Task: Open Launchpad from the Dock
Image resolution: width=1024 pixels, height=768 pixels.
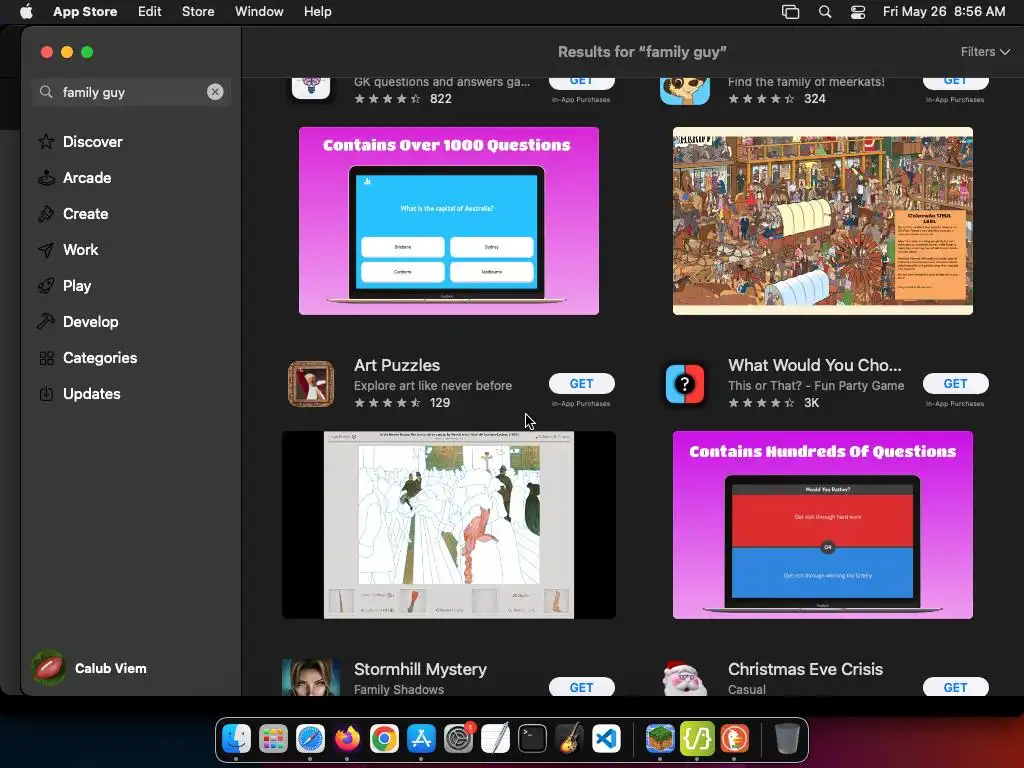Action: 273,739
